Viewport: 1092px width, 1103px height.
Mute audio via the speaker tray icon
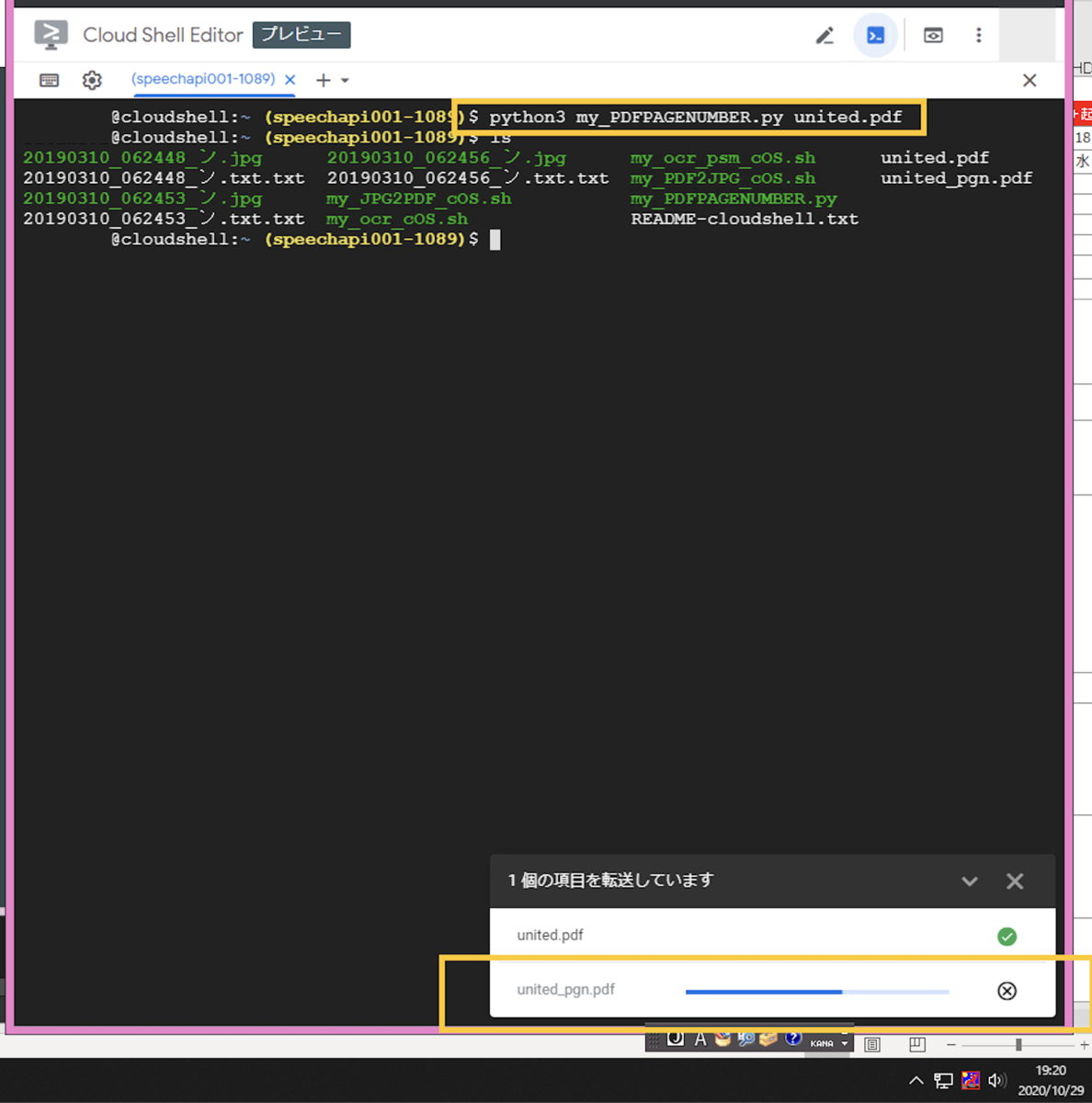tap(997, 1081)
